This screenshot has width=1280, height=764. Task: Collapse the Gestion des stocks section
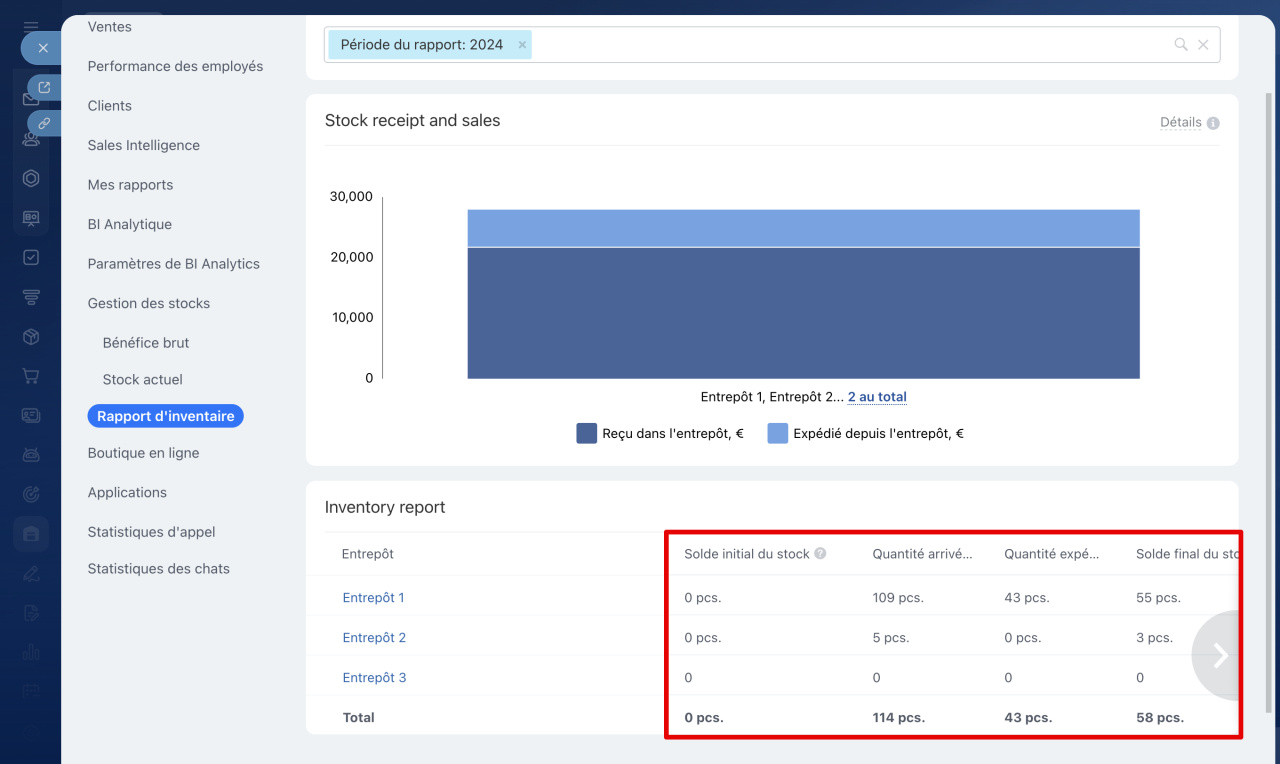[149, 303]
